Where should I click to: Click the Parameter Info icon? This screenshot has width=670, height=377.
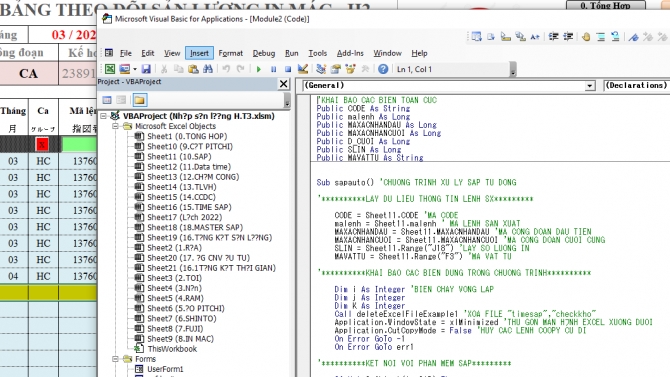point(520,37)
